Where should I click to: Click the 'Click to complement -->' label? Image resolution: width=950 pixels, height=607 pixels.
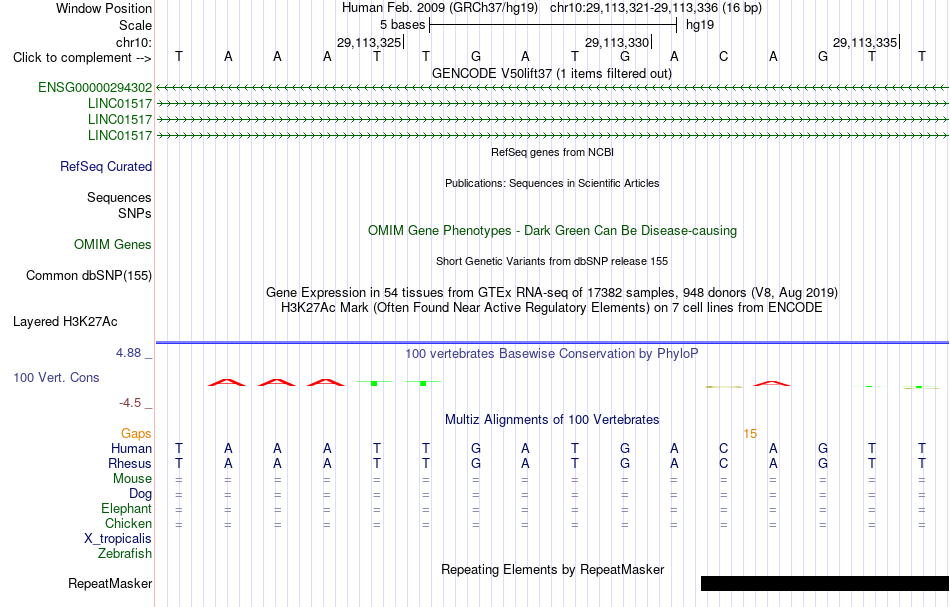82,58
